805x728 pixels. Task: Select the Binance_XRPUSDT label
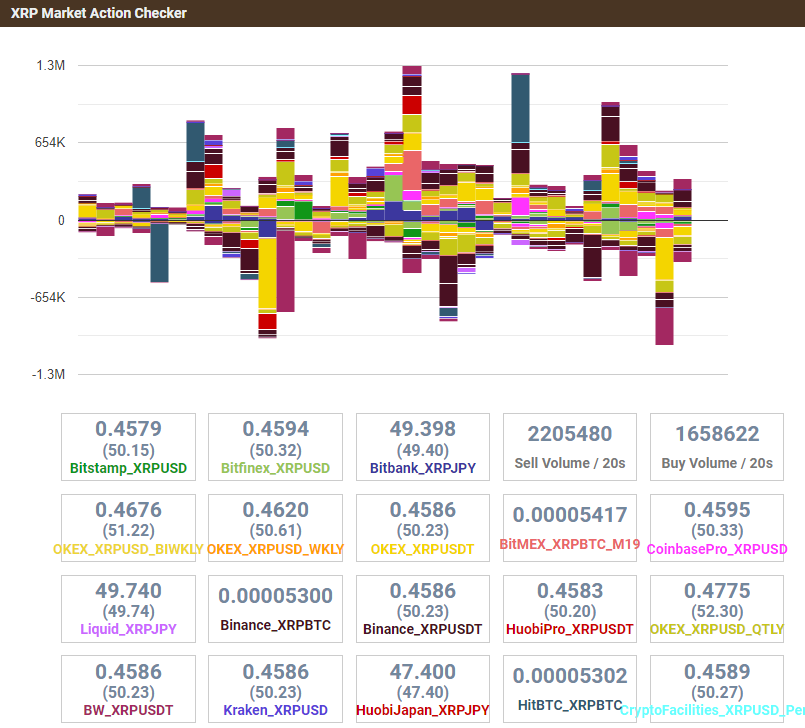click(x=423, y=629)
